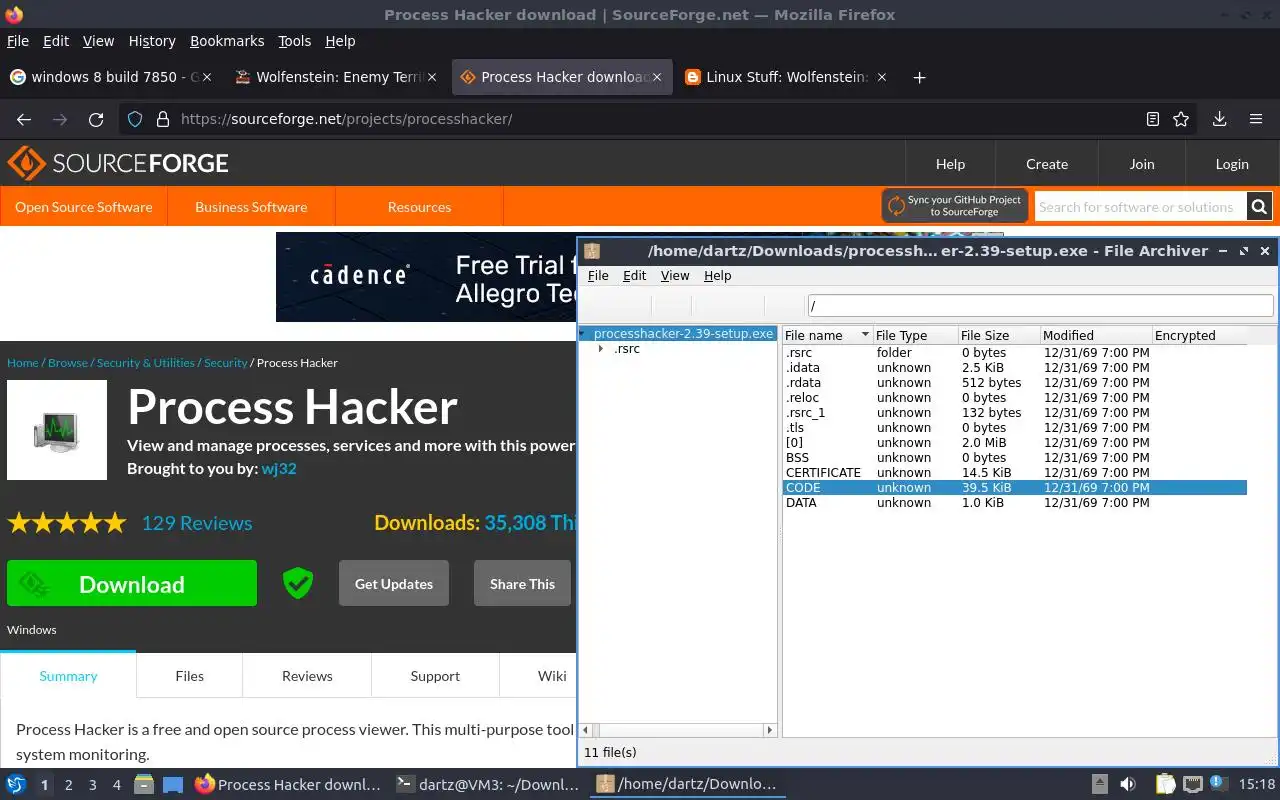The image size is (1280, 800).
Task: Open the Support tab on SourceForge page
Action: pos(435,676)
